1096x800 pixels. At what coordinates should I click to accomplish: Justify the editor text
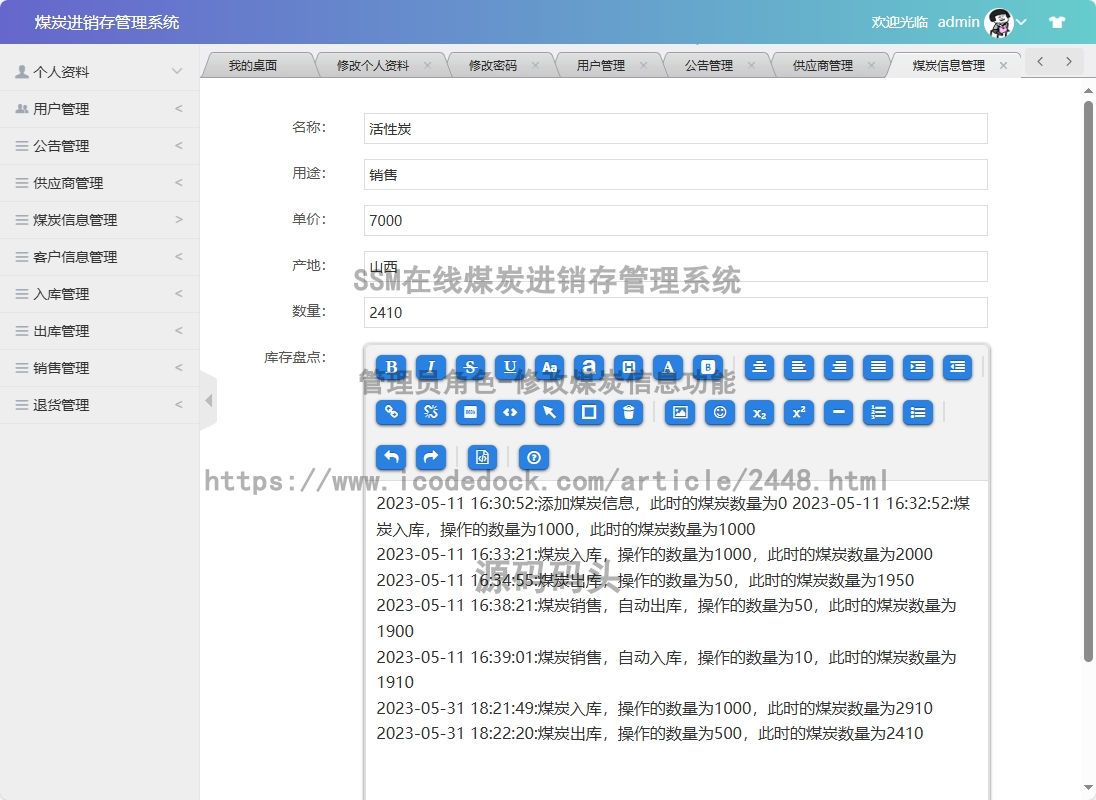pyautogui.click(x=878, y=367)
